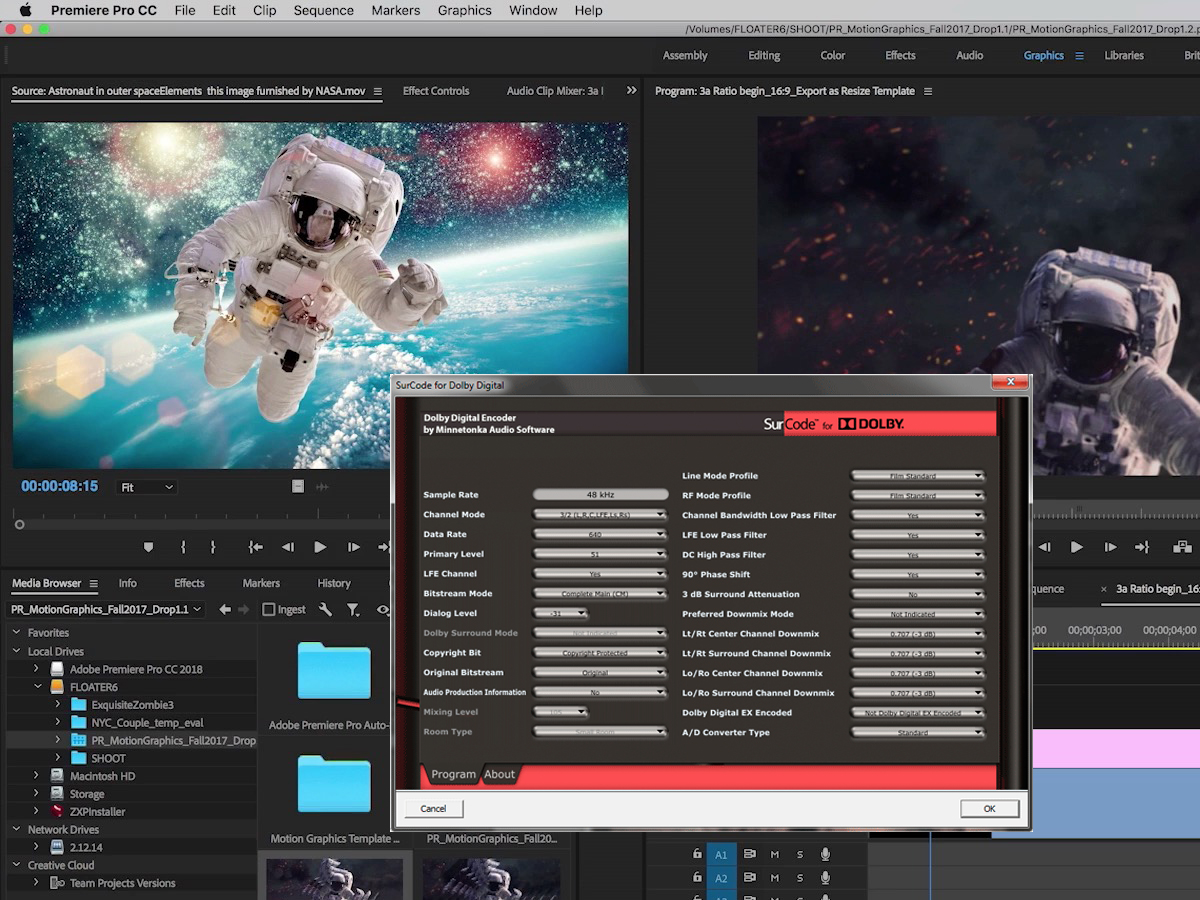Viewport: 1200px width, 900px height.
Task: Open the History panel tab
Action: click(x=334, y=583)
